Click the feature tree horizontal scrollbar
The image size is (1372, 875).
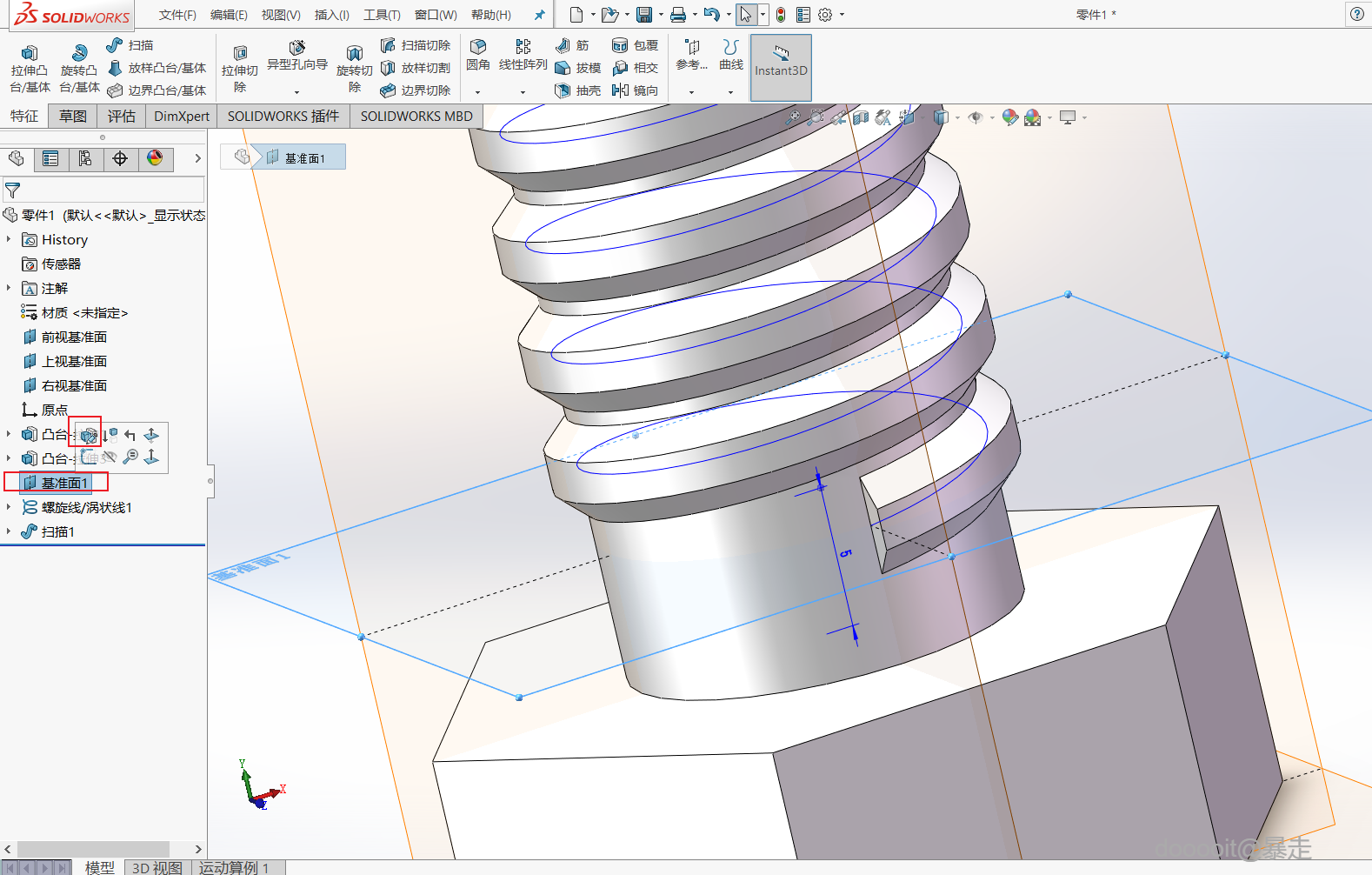click(x=93, y=849)
